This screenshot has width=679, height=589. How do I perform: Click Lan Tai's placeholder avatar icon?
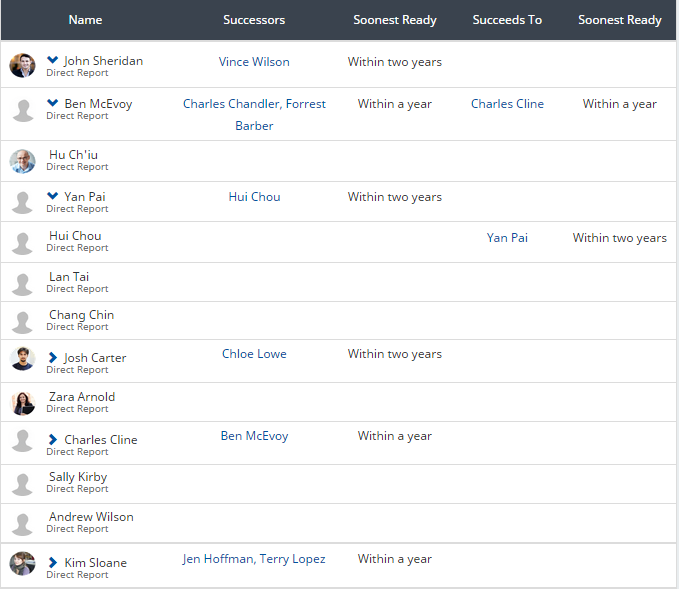click(x=22, y=283)
